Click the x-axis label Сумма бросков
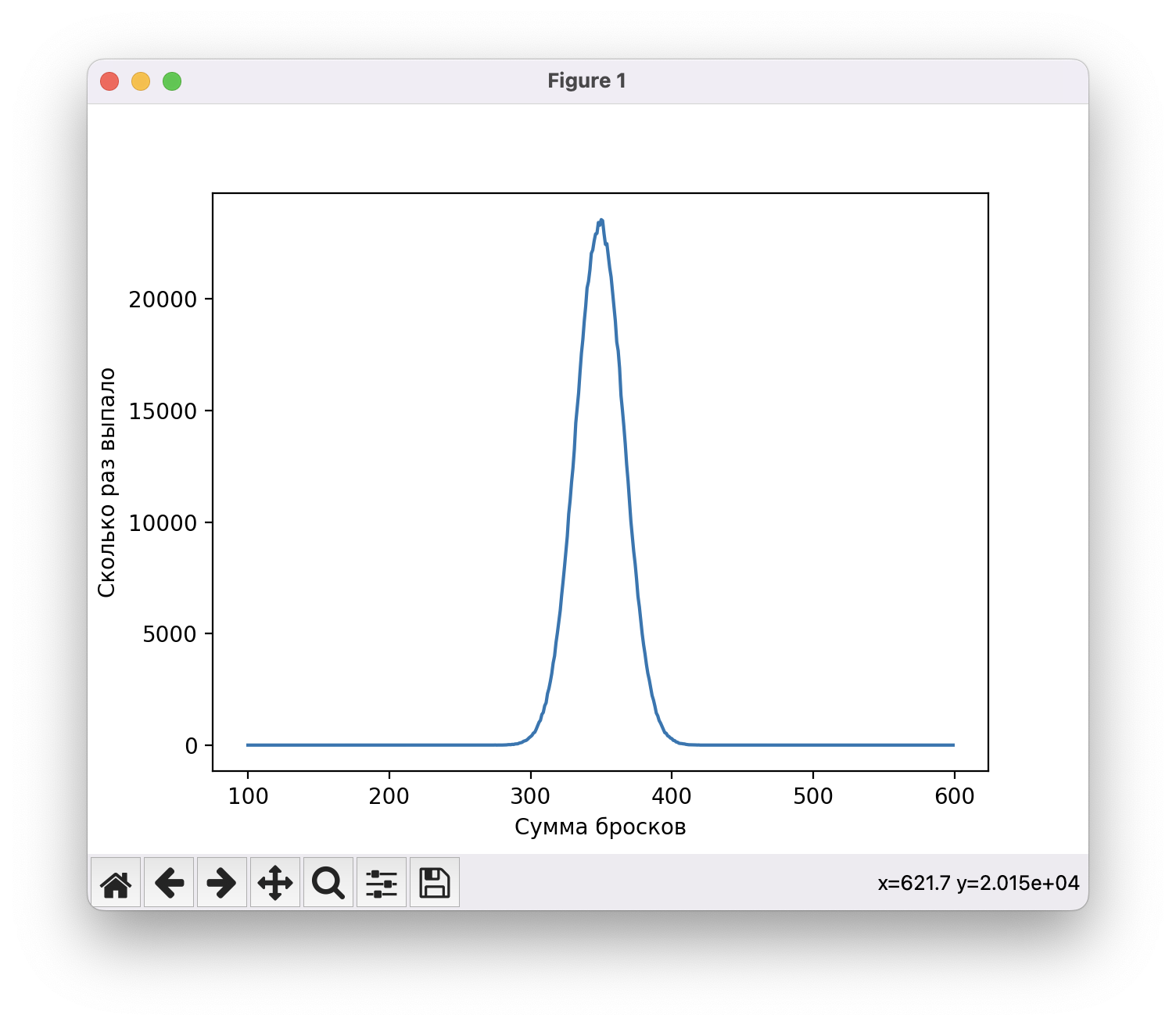1176x1026 pixels. click(x=600, y=827)
